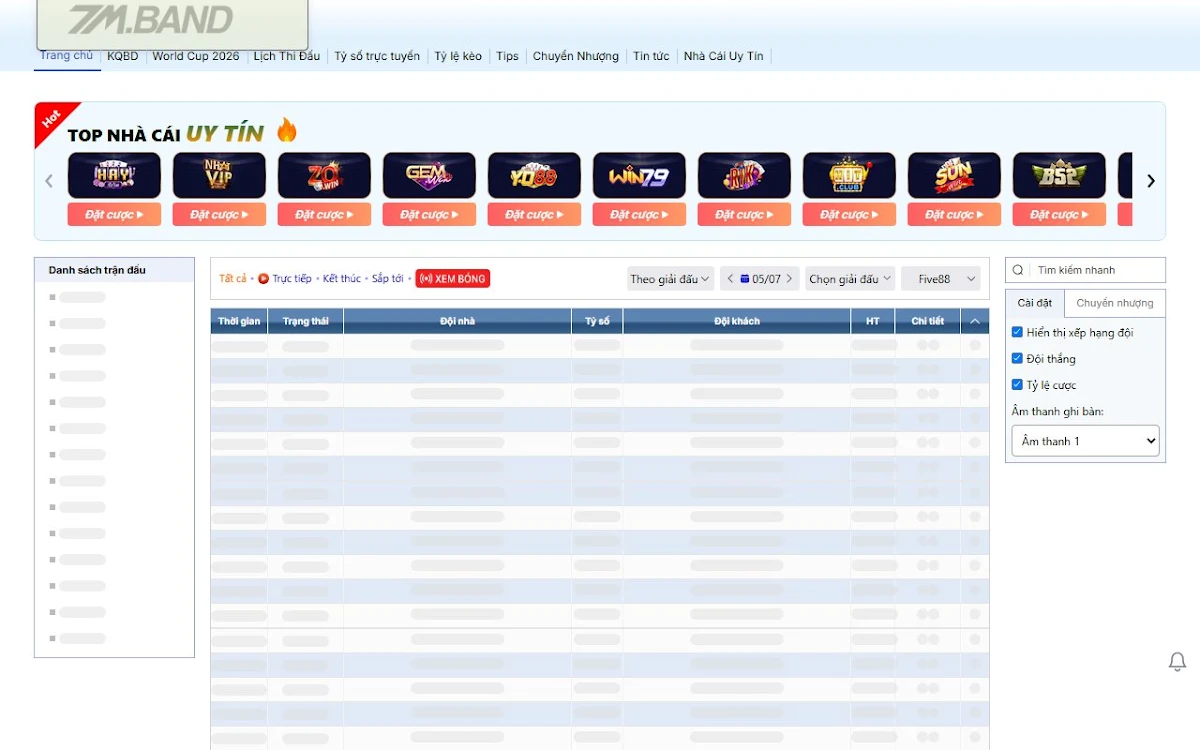Open the YO88 bookmaker logo
The width and height of the screenshot is (1200, 750).
534,176
